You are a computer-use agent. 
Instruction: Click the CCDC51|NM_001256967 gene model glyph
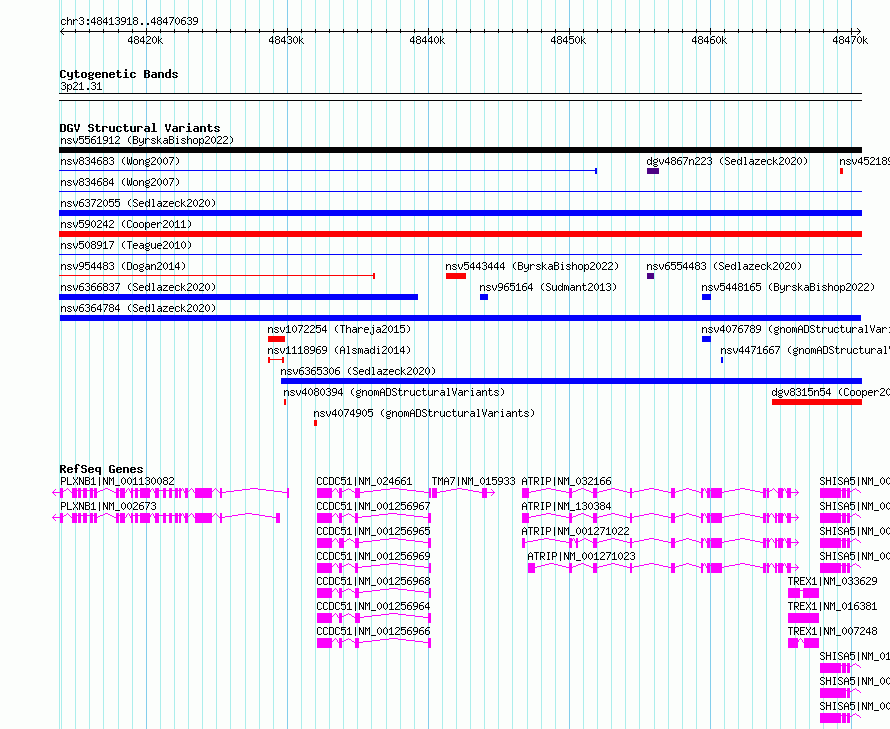pos(373,518)
